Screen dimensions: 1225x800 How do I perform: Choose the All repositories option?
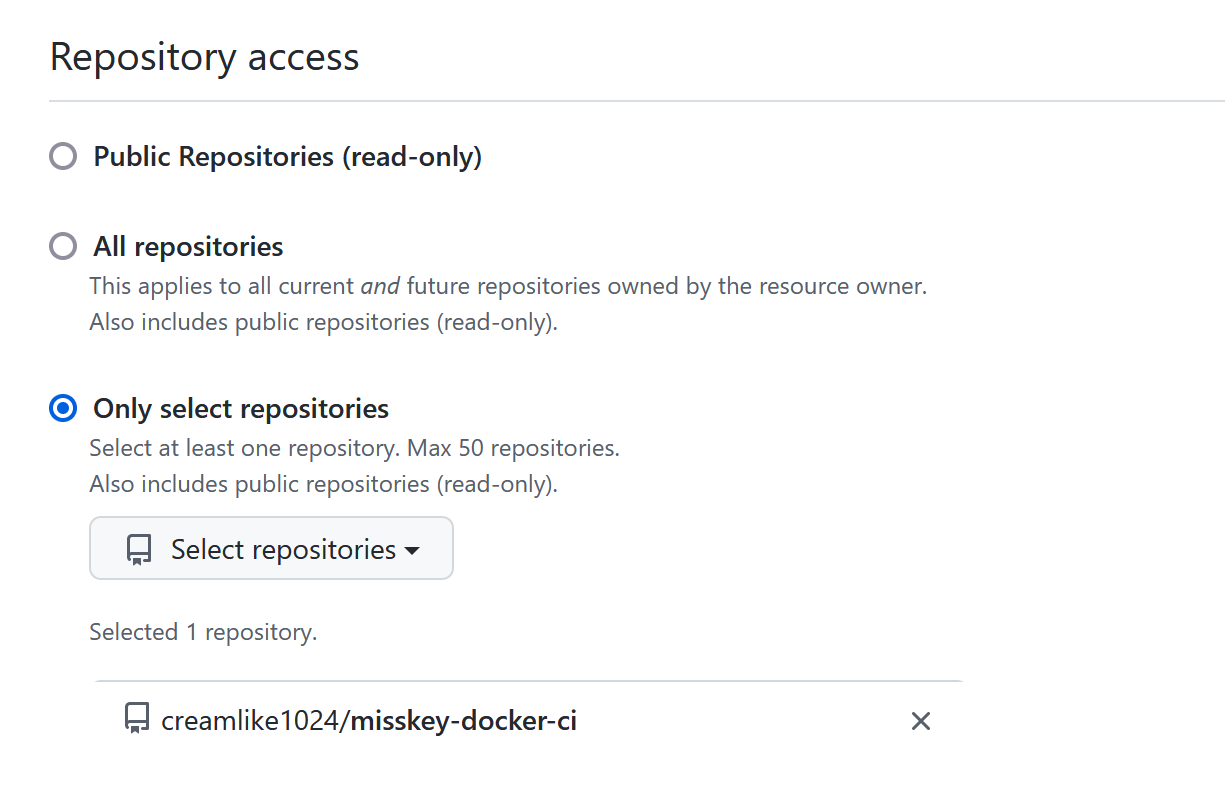[62, 245]
